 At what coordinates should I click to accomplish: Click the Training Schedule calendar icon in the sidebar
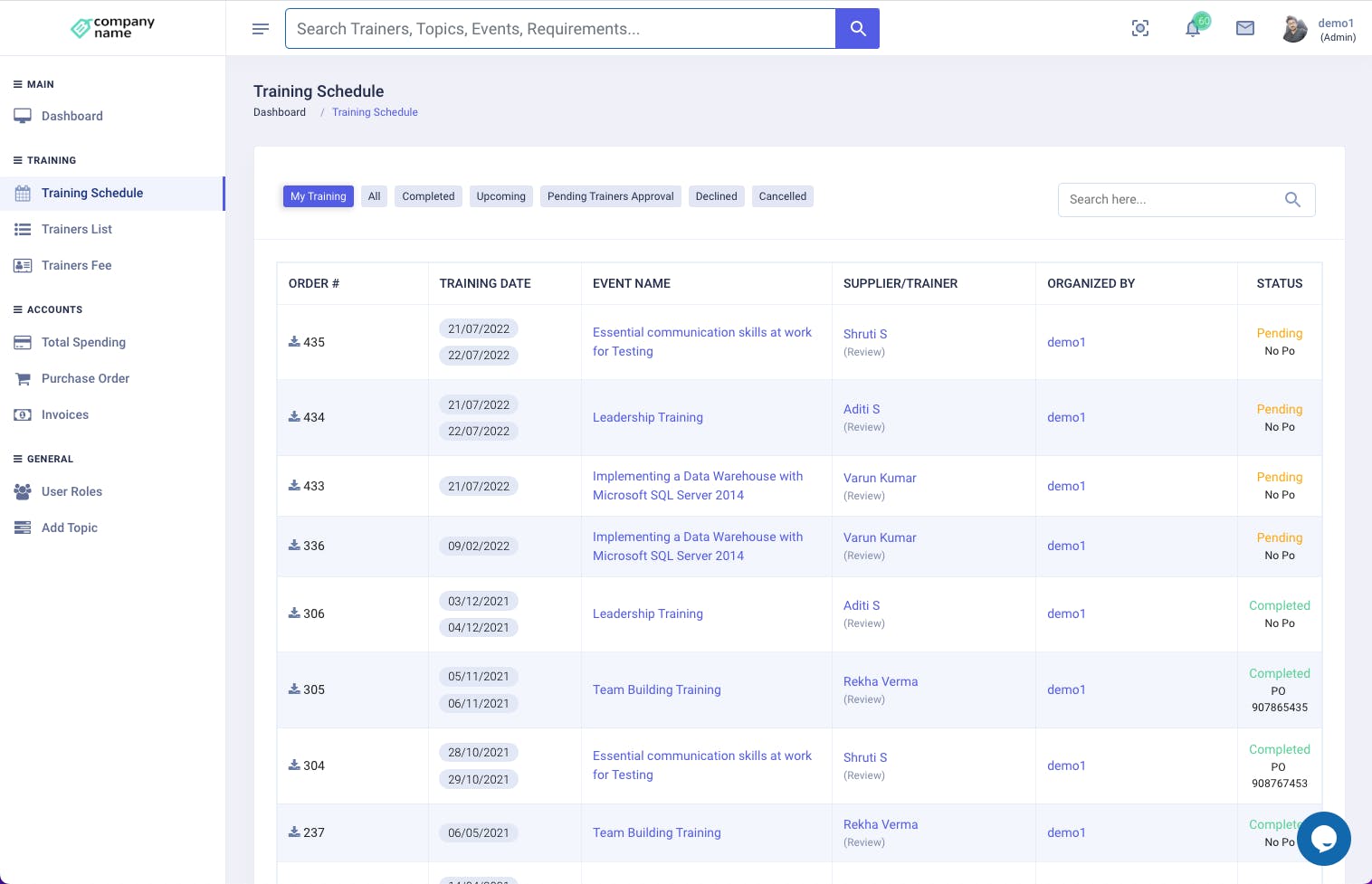pos(23,193)
